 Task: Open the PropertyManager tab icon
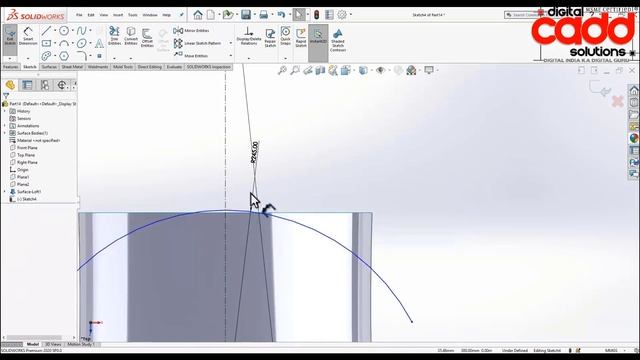coord(27,85)
